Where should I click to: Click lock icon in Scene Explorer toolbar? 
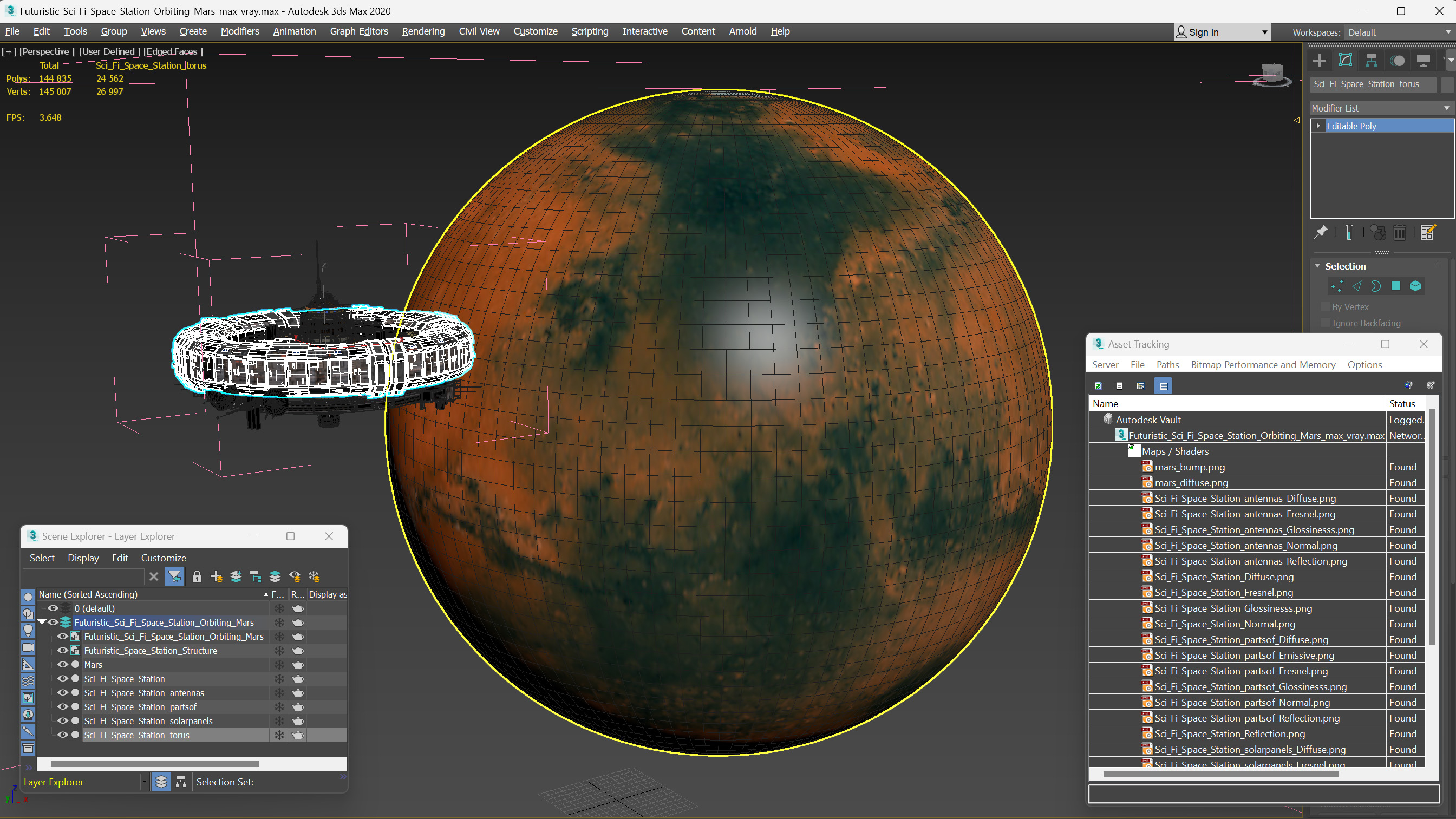(x=197, y=576)
